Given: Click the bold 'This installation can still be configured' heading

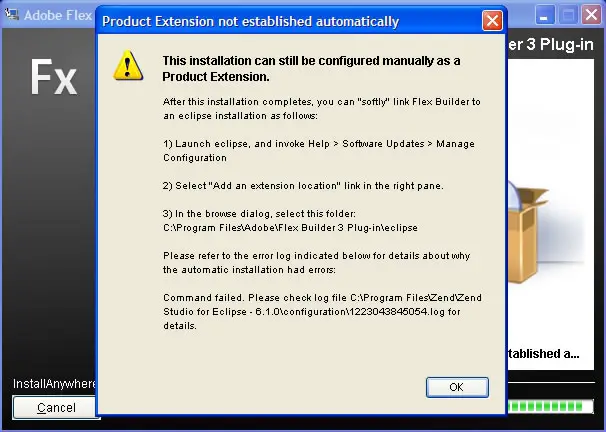Looking at the screenshot, I should (311, 68).
